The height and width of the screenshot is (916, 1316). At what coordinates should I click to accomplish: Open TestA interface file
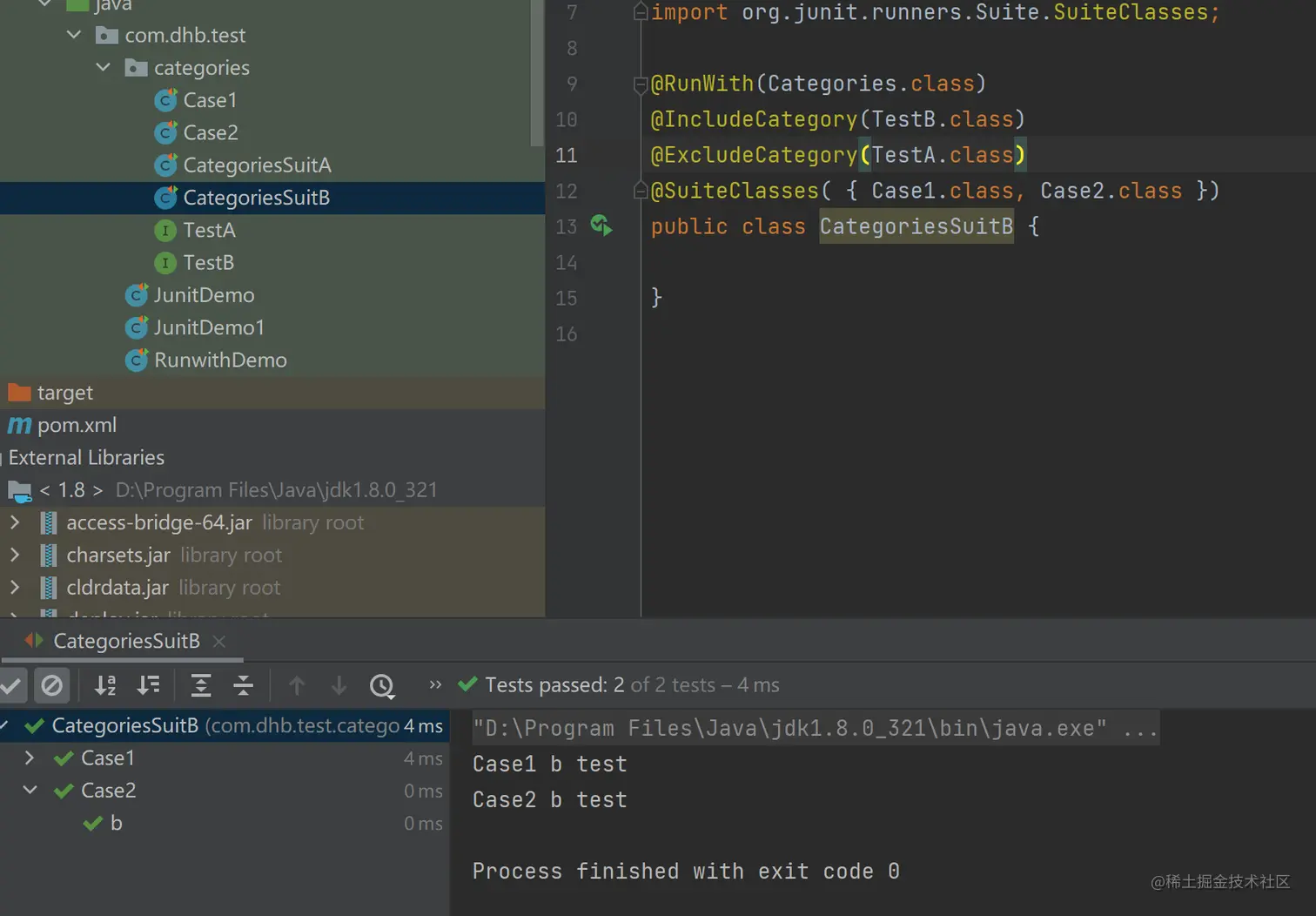pyautogui.click(x=209, y=230)
